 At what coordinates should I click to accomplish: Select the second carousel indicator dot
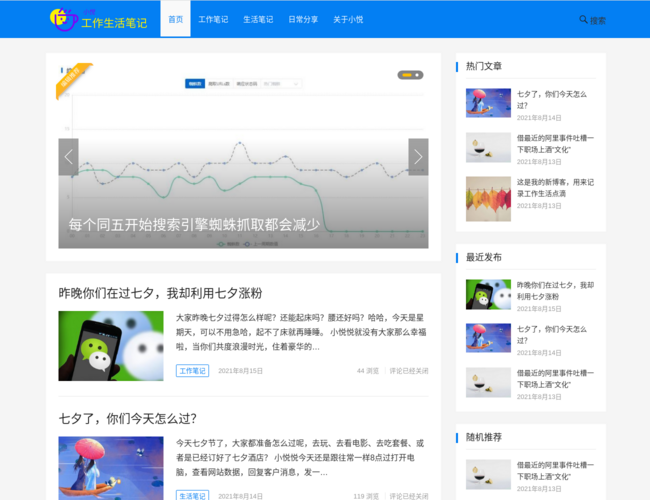[x=417, y=75]
